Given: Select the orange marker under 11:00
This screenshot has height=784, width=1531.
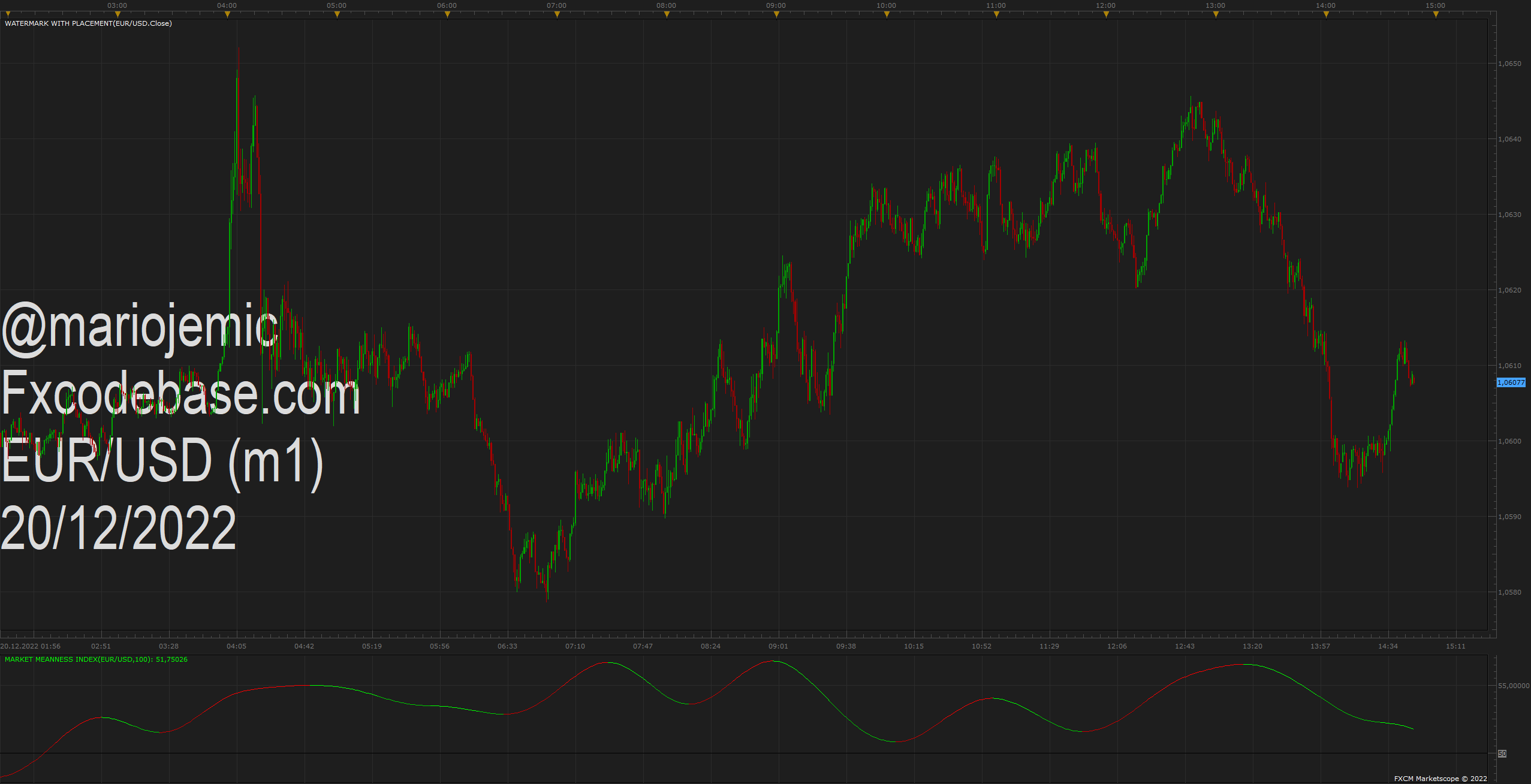Looking at the screenshot, I should tap(996, 14).
